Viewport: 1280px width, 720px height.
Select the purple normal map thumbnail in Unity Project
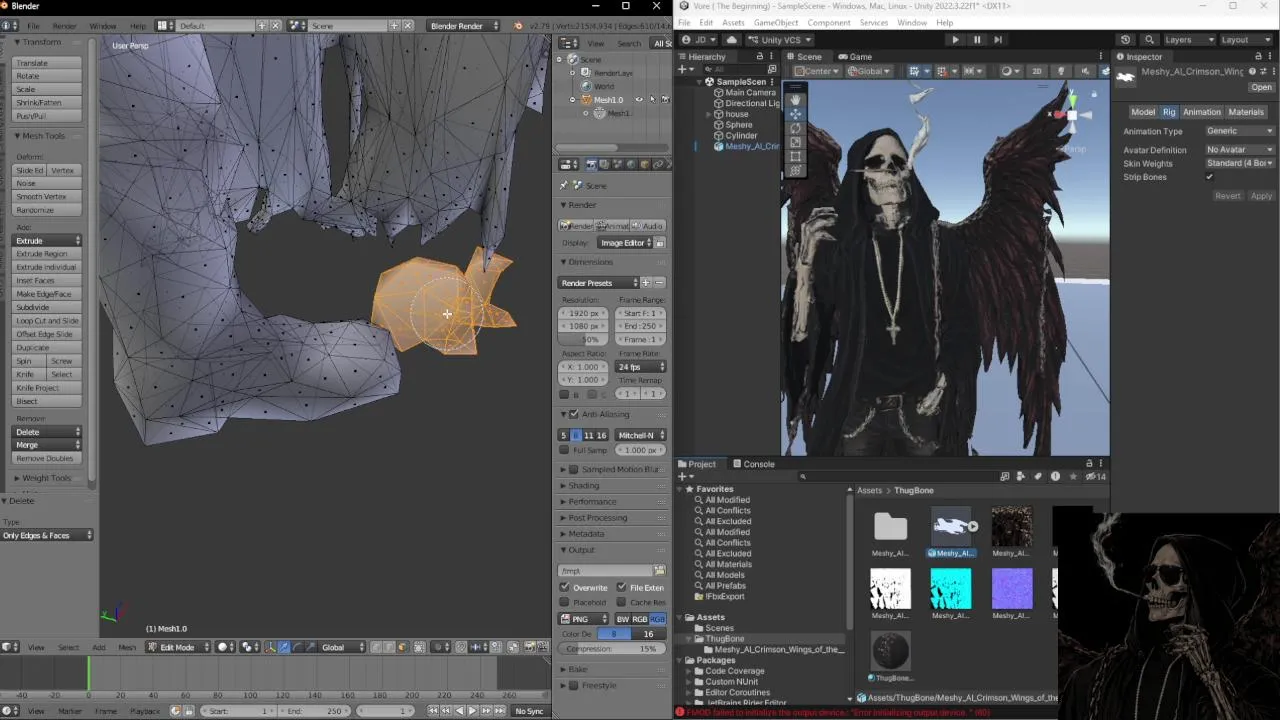point(1011,589)
